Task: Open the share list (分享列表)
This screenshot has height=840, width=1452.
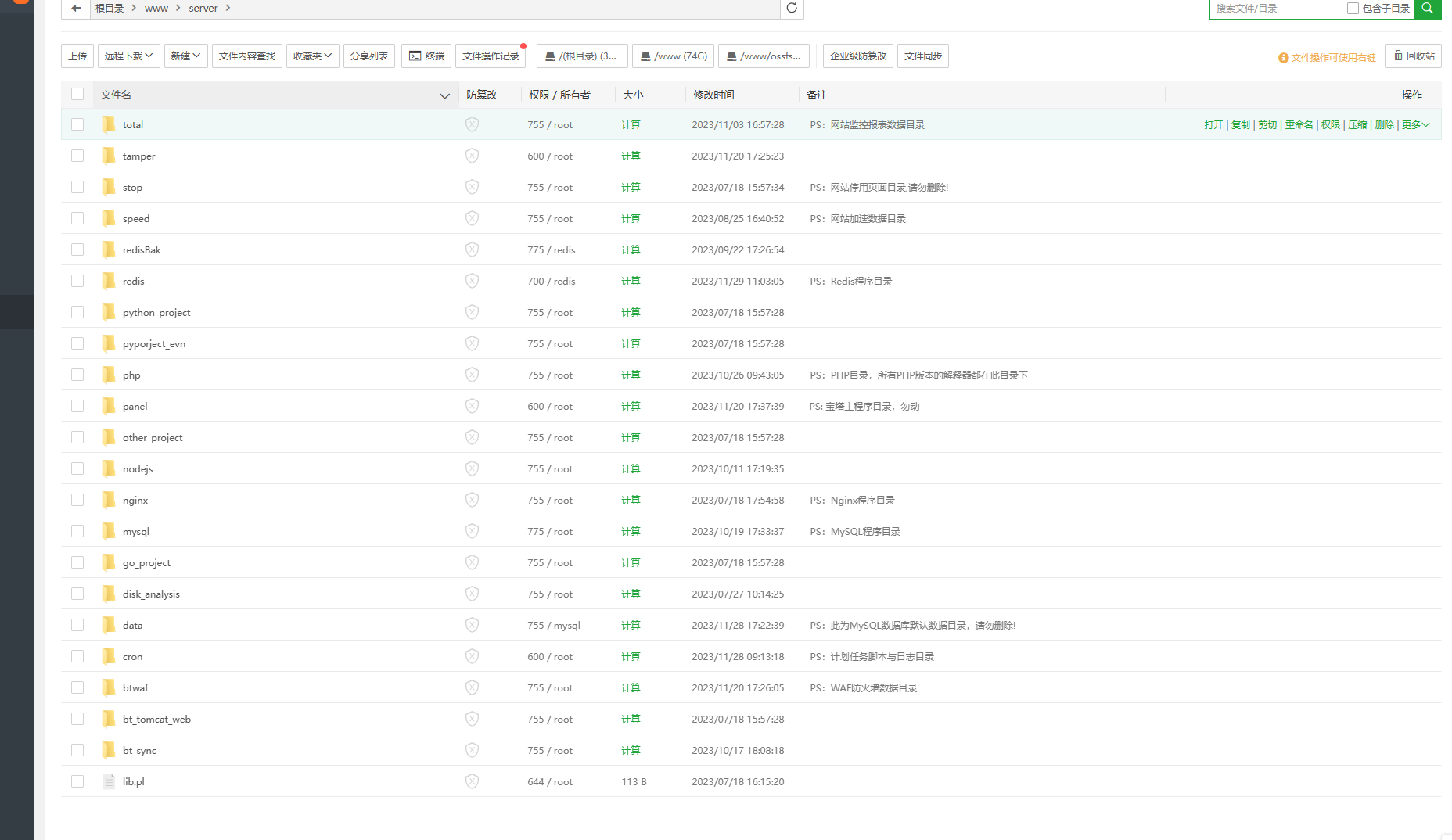Action: 369,56
